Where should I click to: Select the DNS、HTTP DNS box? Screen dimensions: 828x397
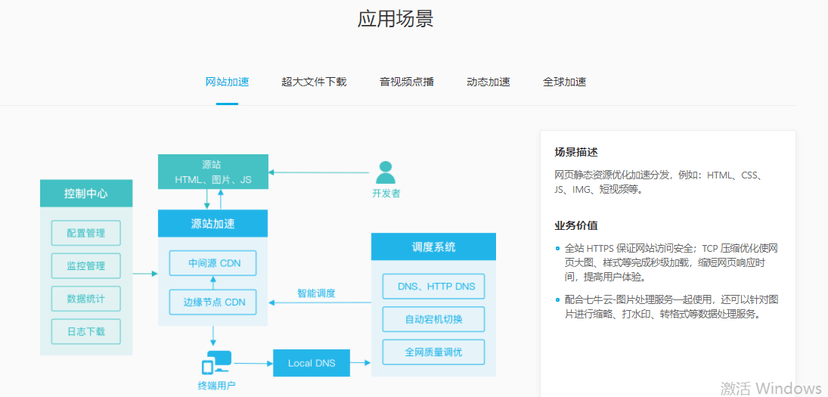(x=434, y=286)
